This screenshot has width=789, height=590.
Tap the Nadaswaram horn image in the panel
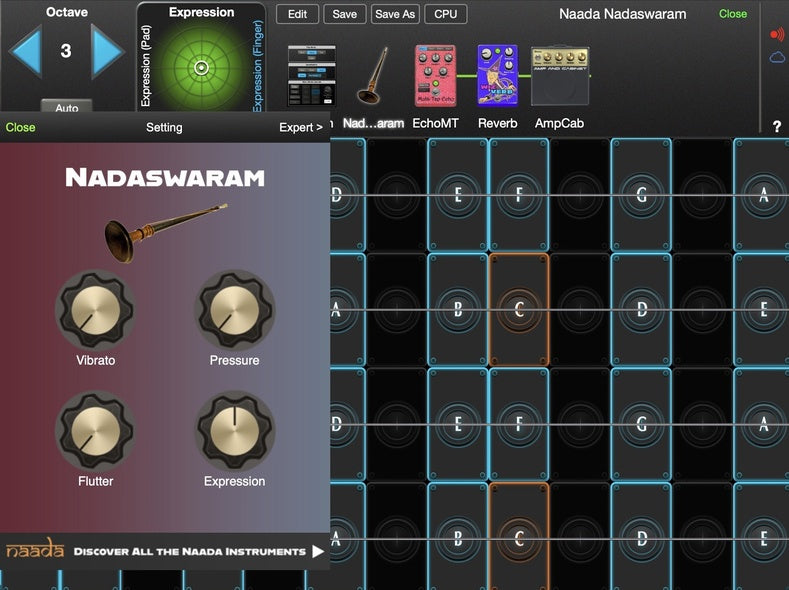pyautogui.click(x=165, y=232)
